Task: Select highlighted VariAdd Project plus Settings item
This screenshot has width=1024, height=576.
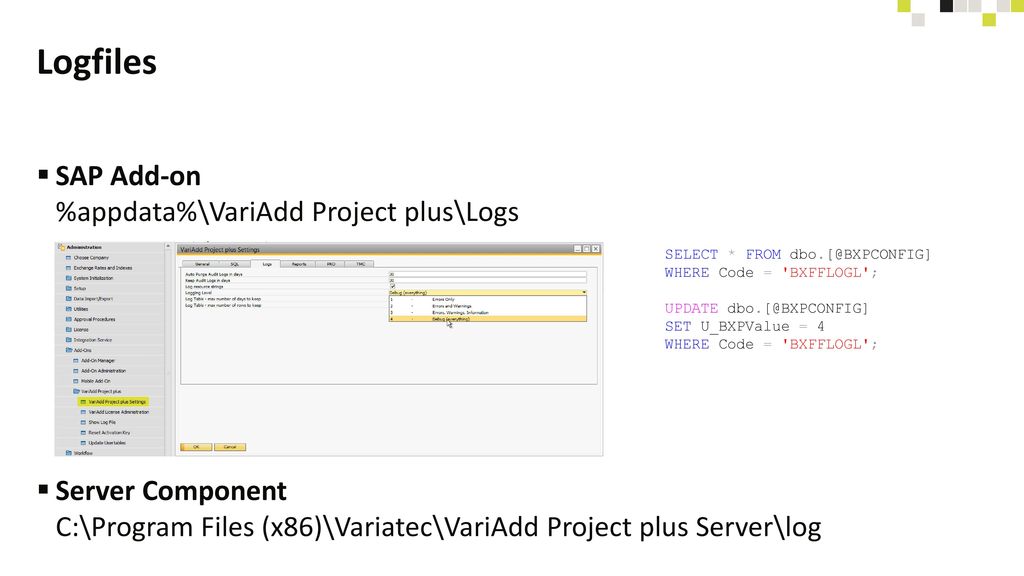Action: click(x=114, y=402)
